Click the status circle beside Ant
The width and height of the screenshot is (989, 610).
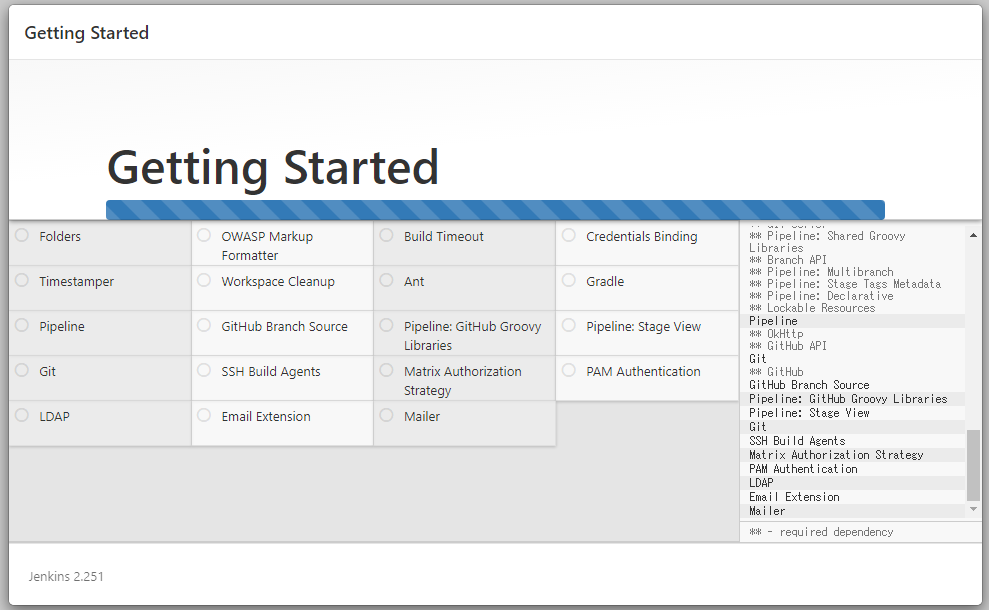387,280
